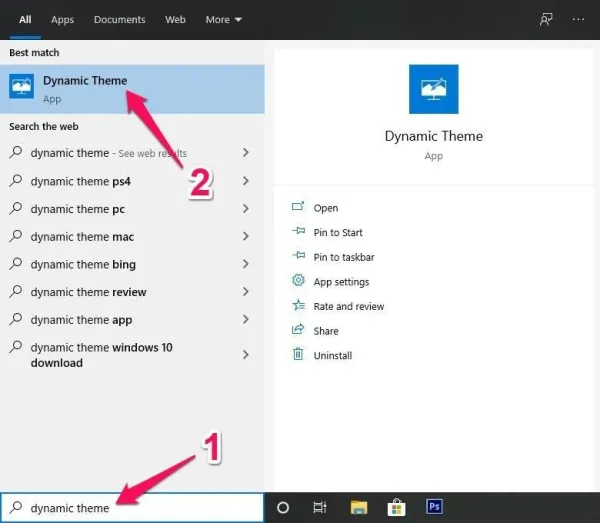Click the Rate and review star icon
Image resolution: width=600 pixels, height=523 pixels.
[x=298, y=305]
